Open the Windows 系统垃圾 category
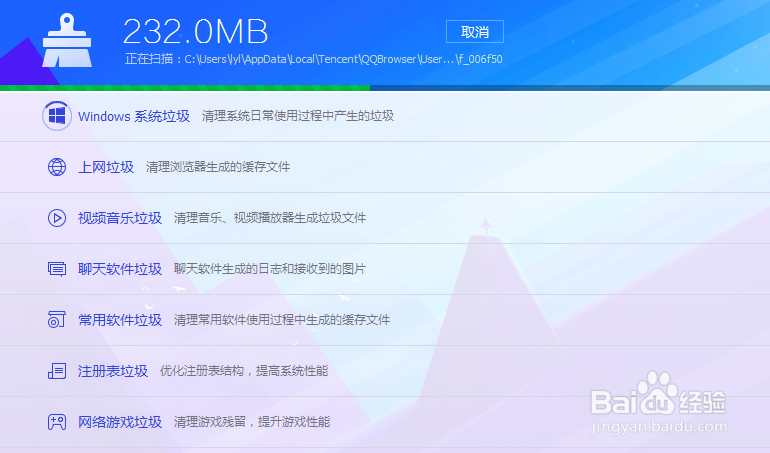 tap(134, 116)
